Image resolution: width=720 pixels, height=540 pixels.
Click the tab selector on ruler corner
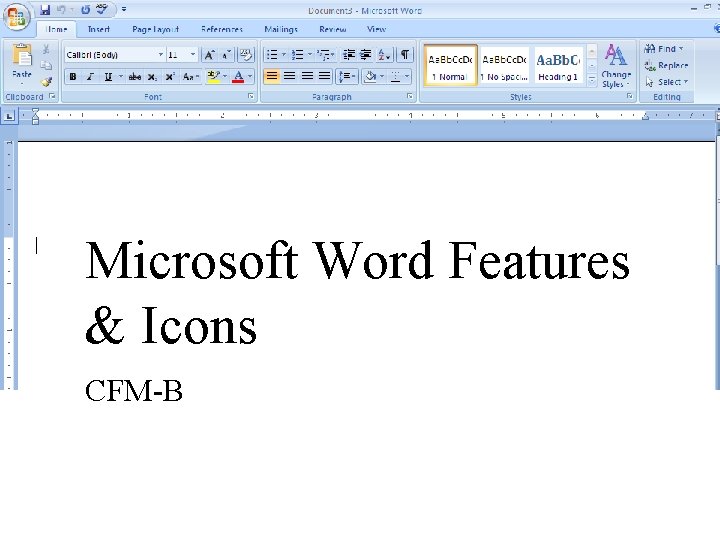coord(9,116)
